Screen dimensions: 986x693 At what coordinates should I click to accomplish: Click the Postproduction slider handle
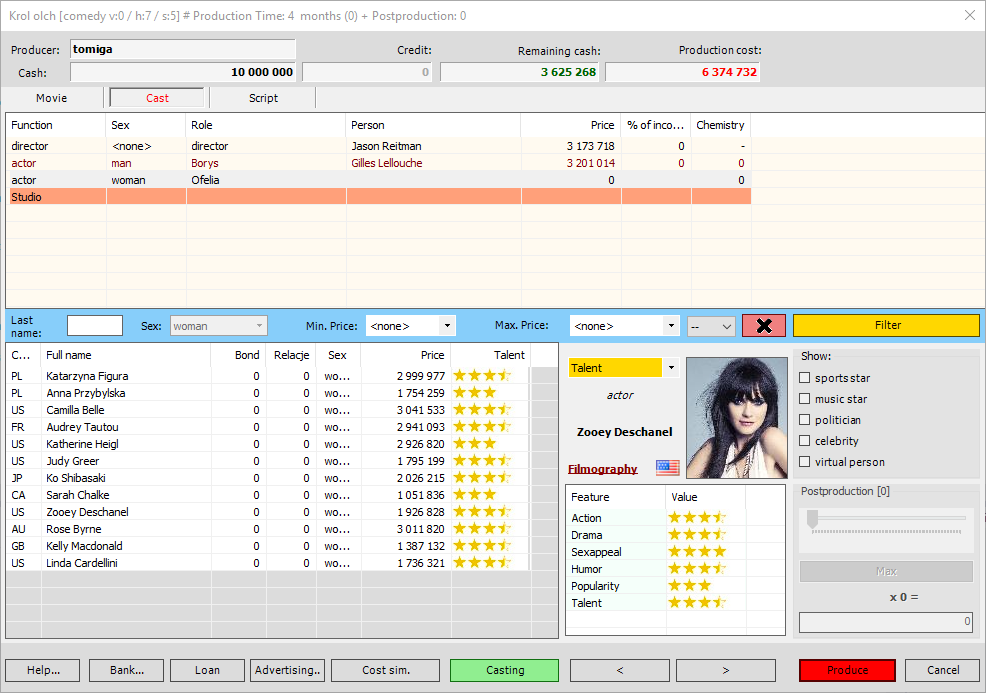click(812, 518)
